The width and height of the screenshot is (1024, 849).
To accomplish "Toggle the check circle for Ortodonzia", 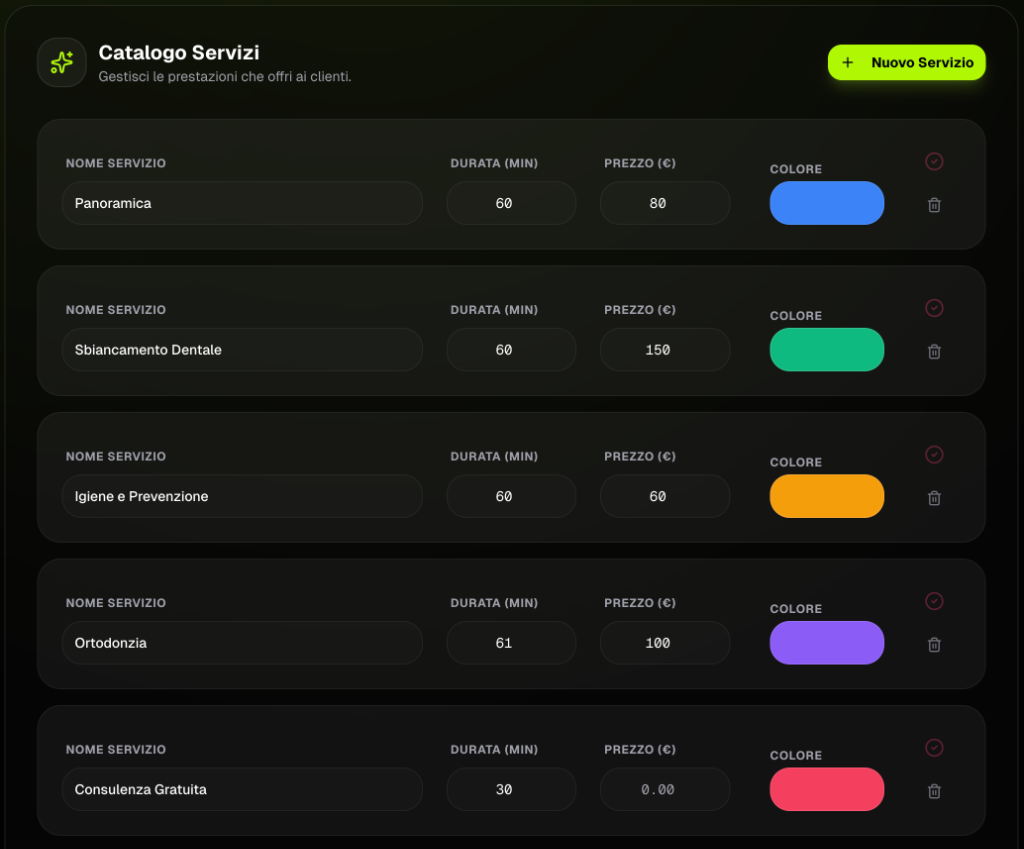I will coord(934,601).
